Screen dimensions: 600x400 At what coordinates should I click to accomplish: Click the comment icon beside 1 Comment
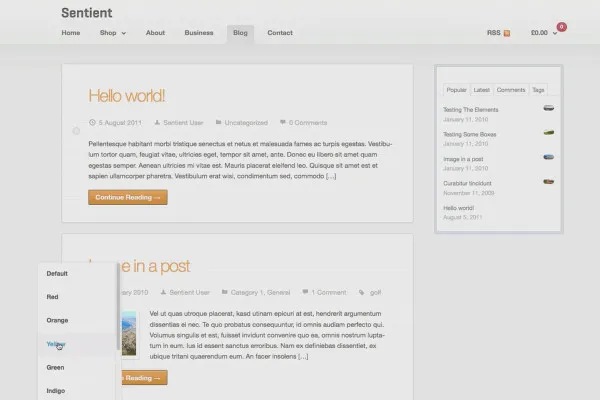305,292
